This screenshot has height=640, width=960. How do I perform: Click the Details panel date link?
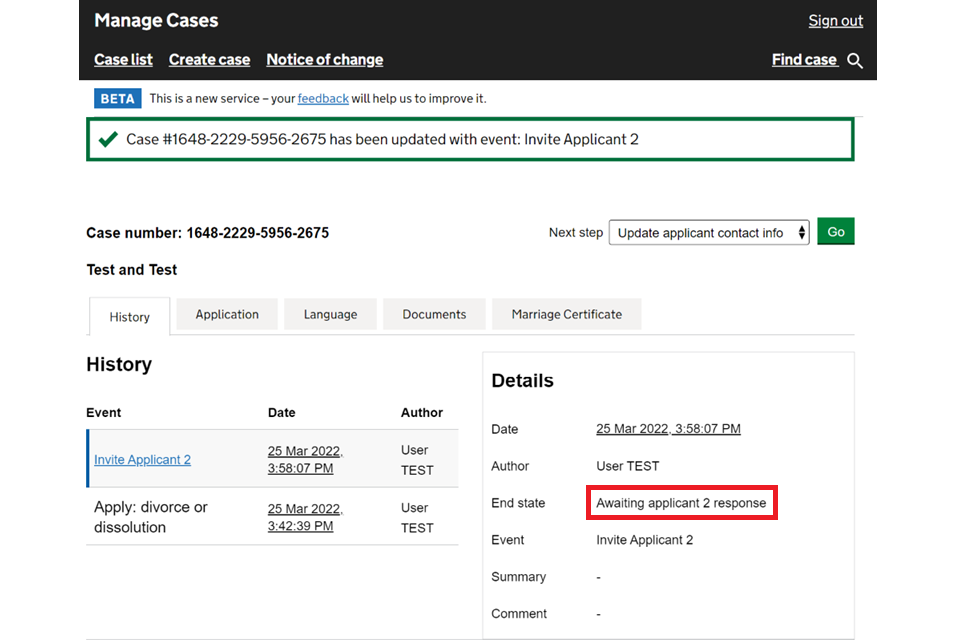point(668,429)
